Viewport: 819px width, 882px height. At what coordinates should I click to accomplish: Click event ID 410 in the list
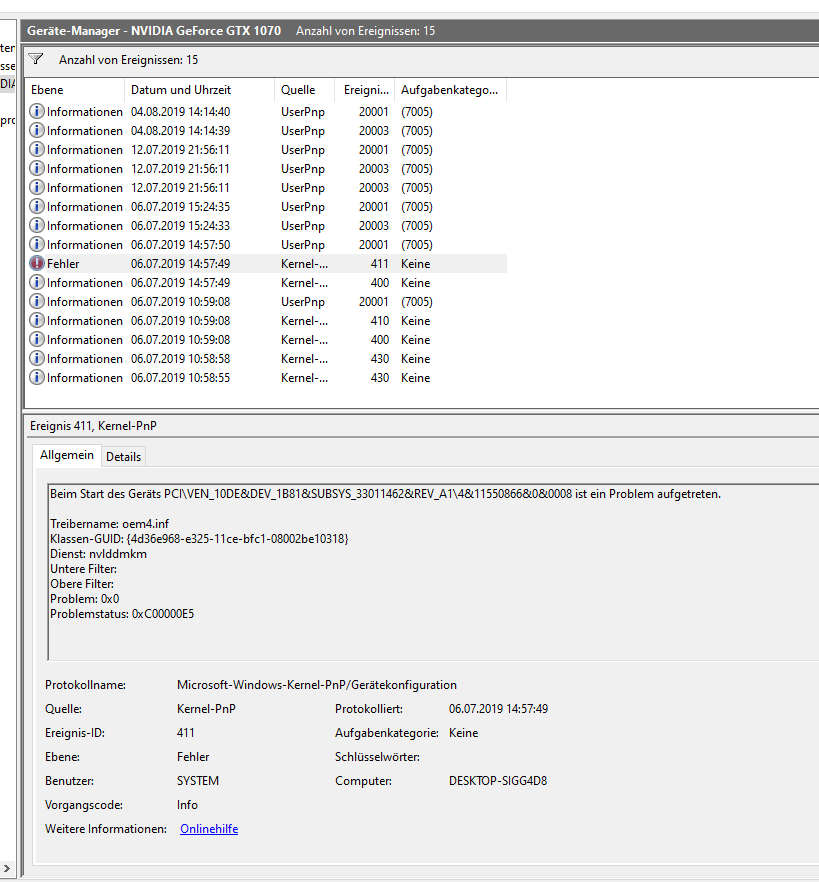(x=380, y=321)
